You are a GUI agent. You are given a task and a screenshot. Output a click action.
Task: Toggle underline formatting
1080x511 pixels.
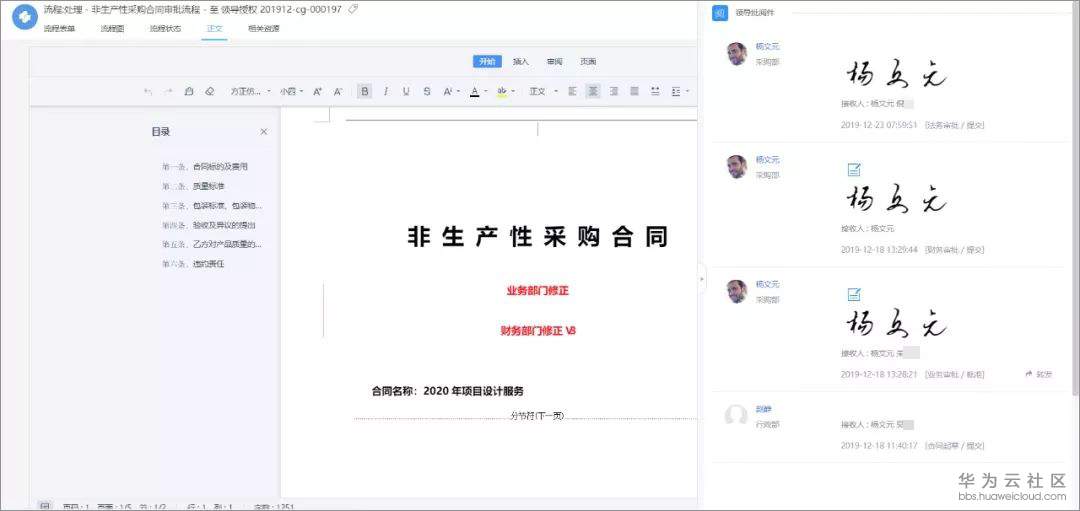(406, 91)
